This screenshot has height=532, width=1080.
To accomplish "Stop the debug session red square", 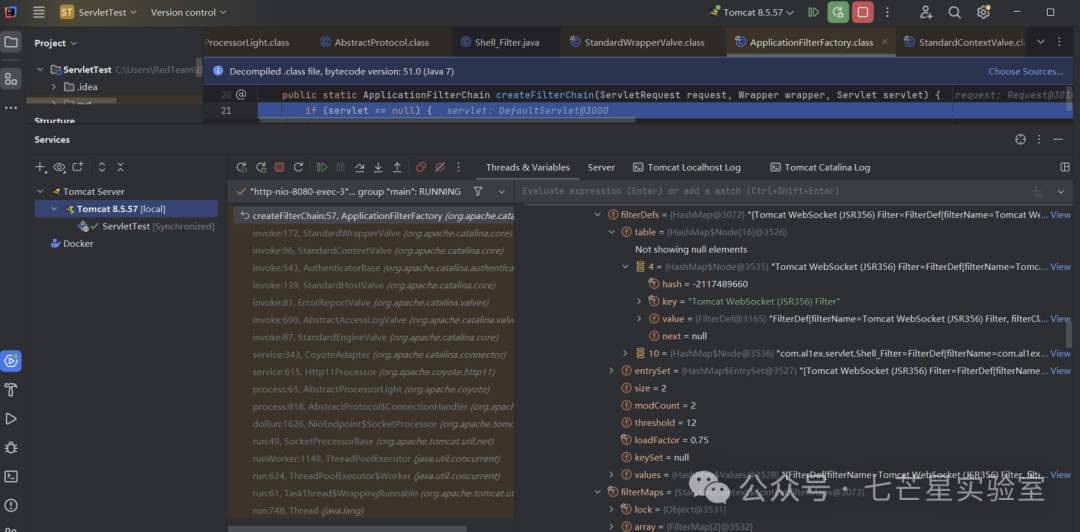I will (x=280, y=167).
